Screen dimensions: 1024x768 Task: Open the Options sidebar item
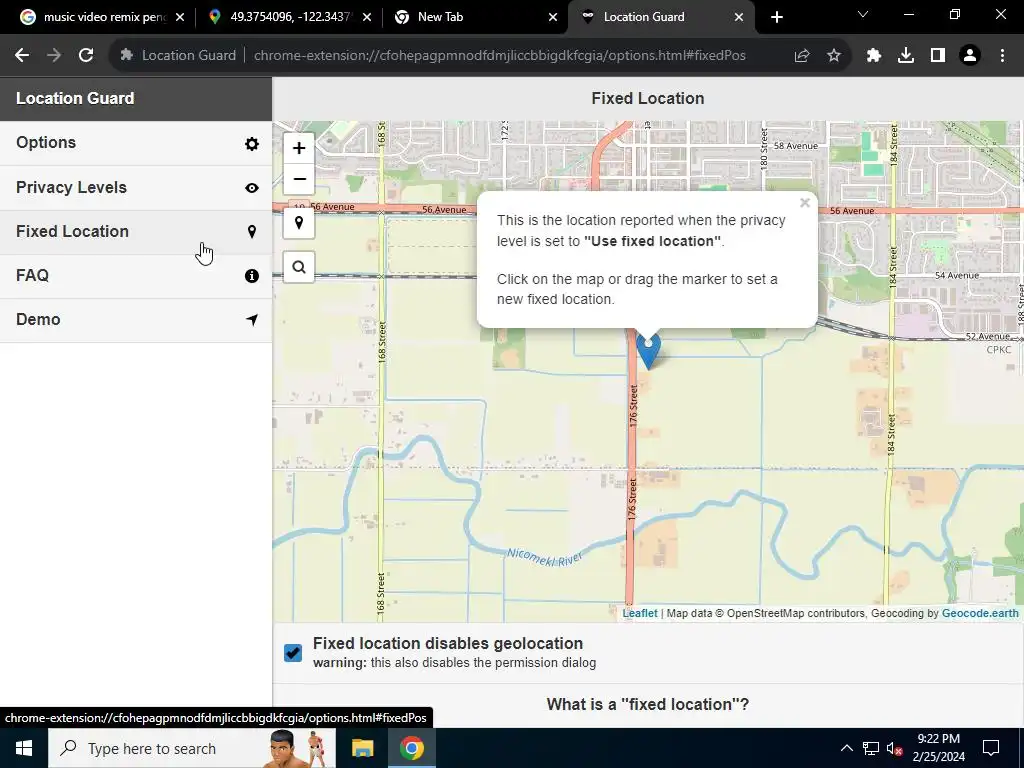(x=136, y=143)
